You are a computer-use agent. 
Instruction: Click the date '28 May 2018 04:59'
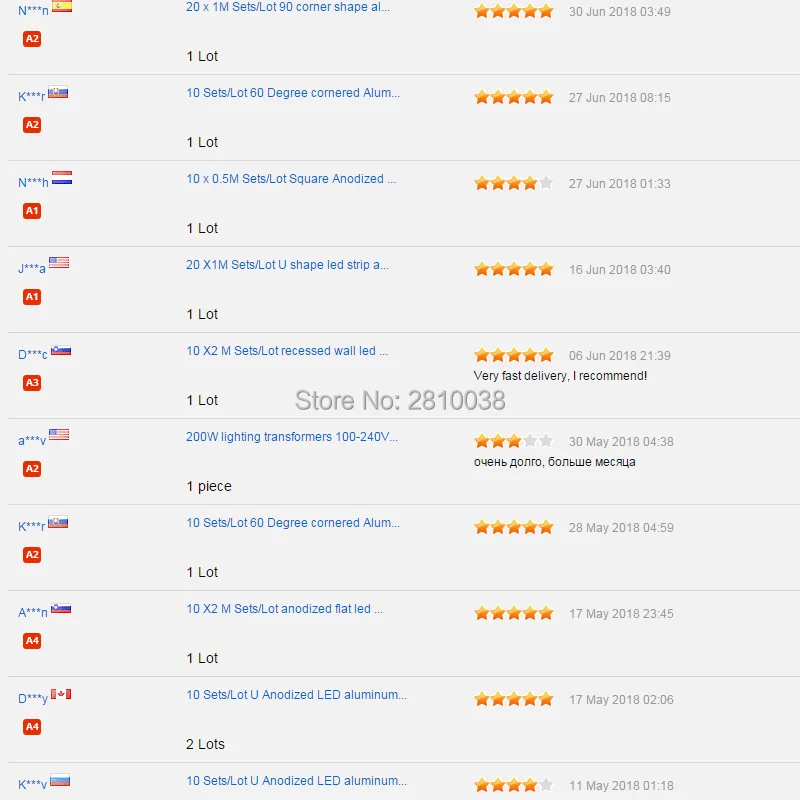621,528
